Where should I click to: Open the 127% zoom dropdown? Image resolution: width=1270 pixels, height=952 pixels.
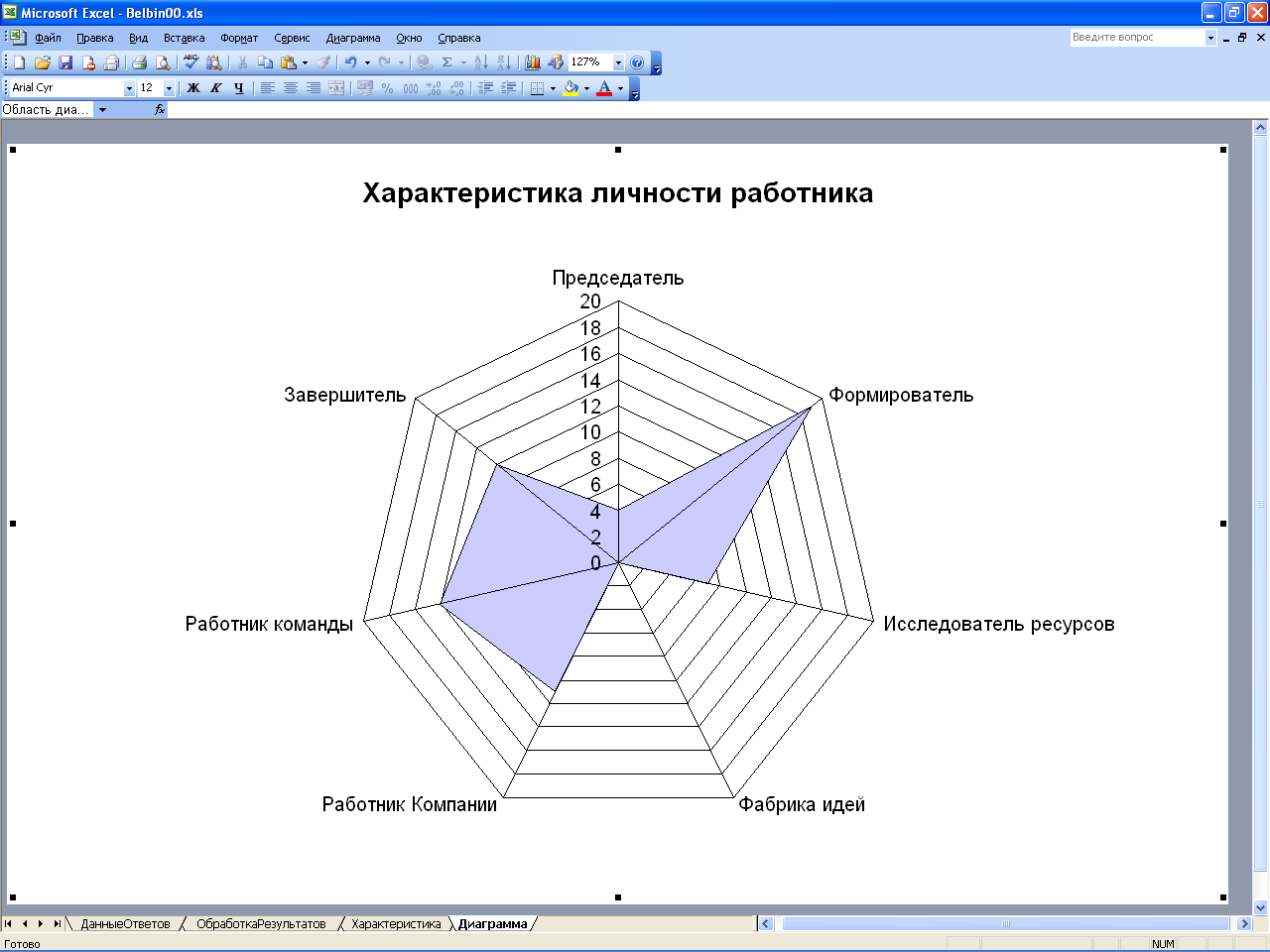click(x=618, y=62)
